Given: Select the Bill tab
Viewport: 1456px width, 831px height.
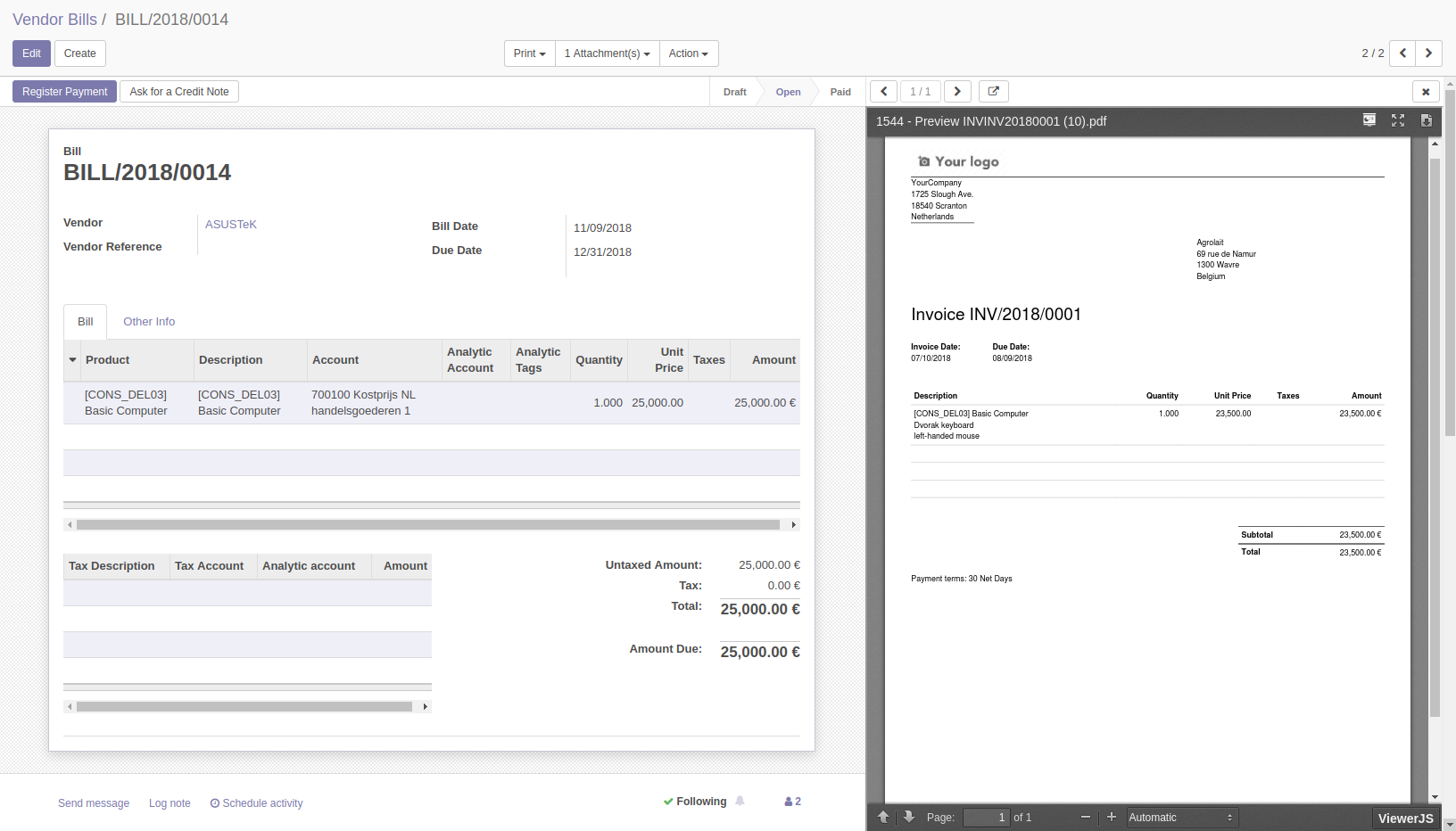Looking at the screenshot, I should tap(86, 322).
